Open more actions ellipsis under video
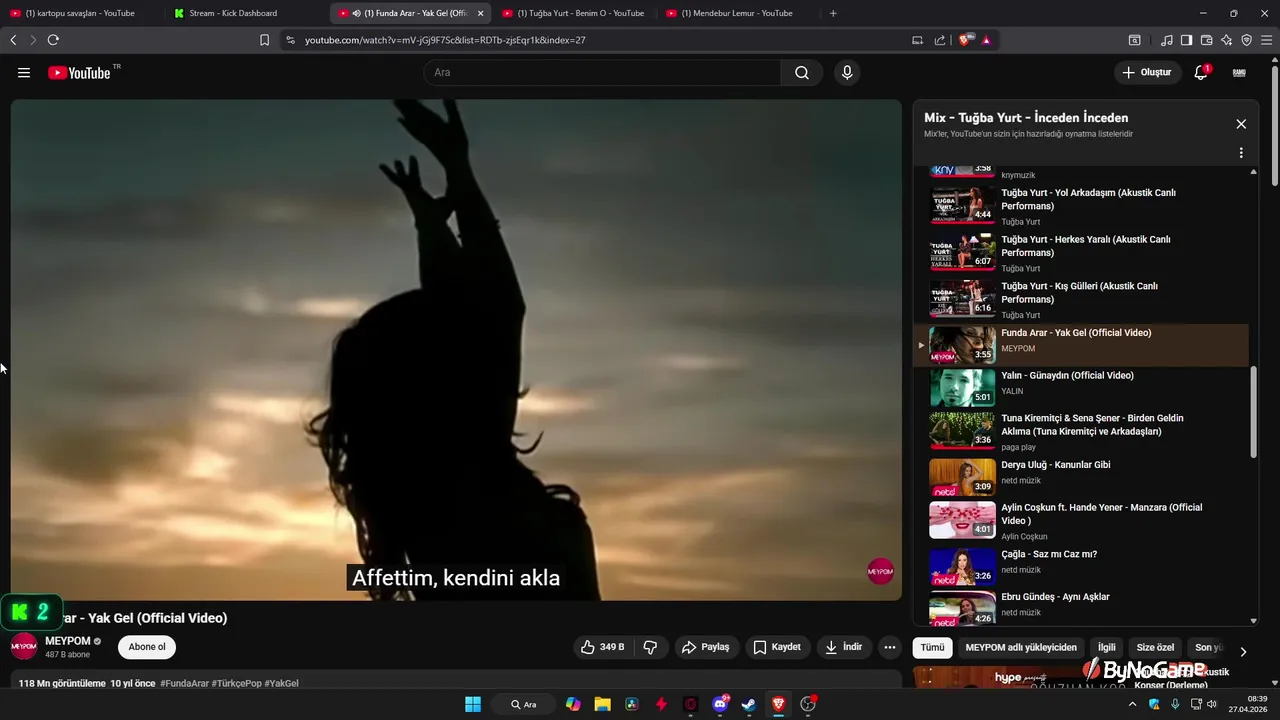1280x720 pixels. (889, 647)
